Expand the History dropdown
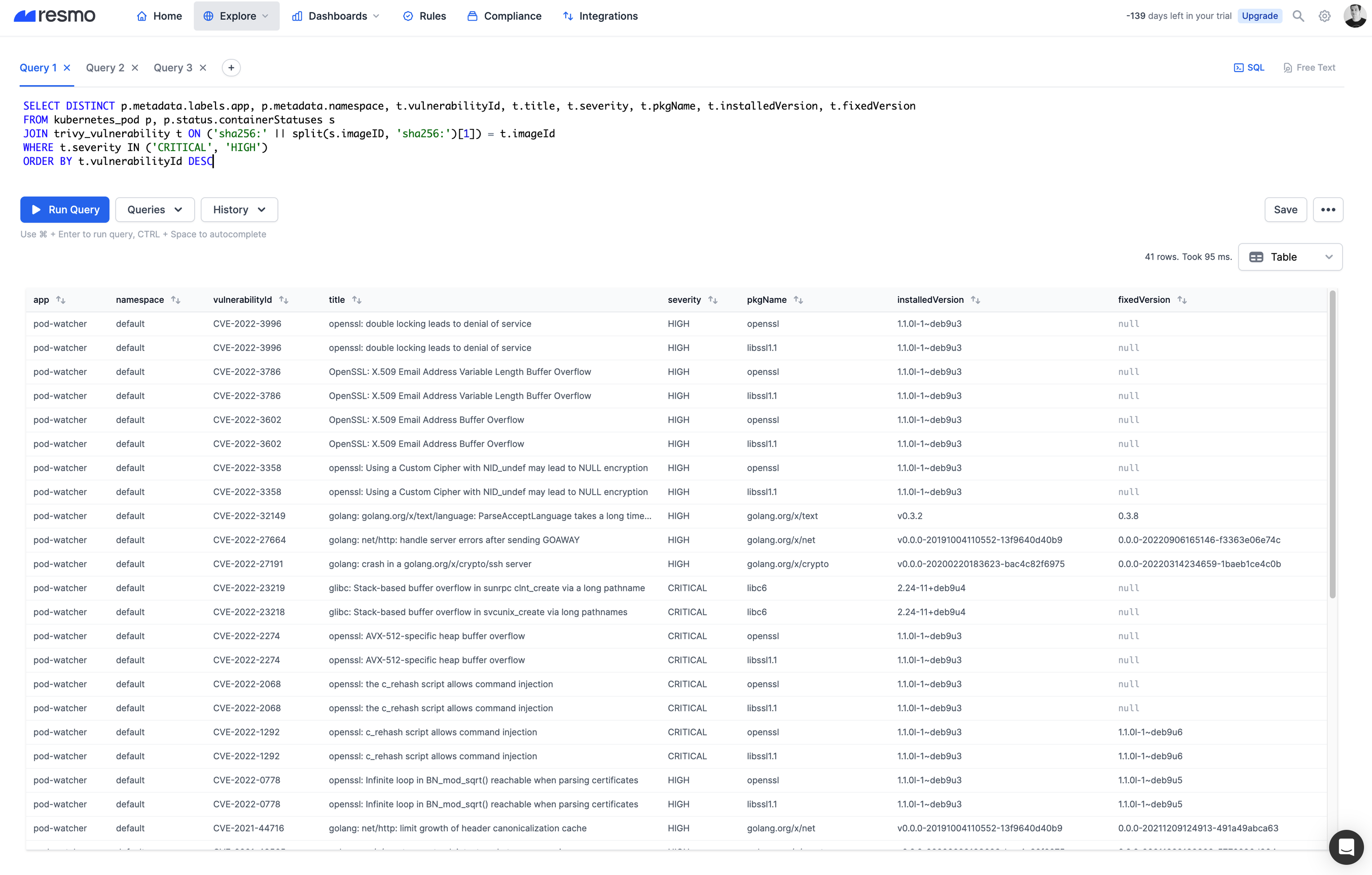This screenshot has width=1372, height=875. pos(239,210)
